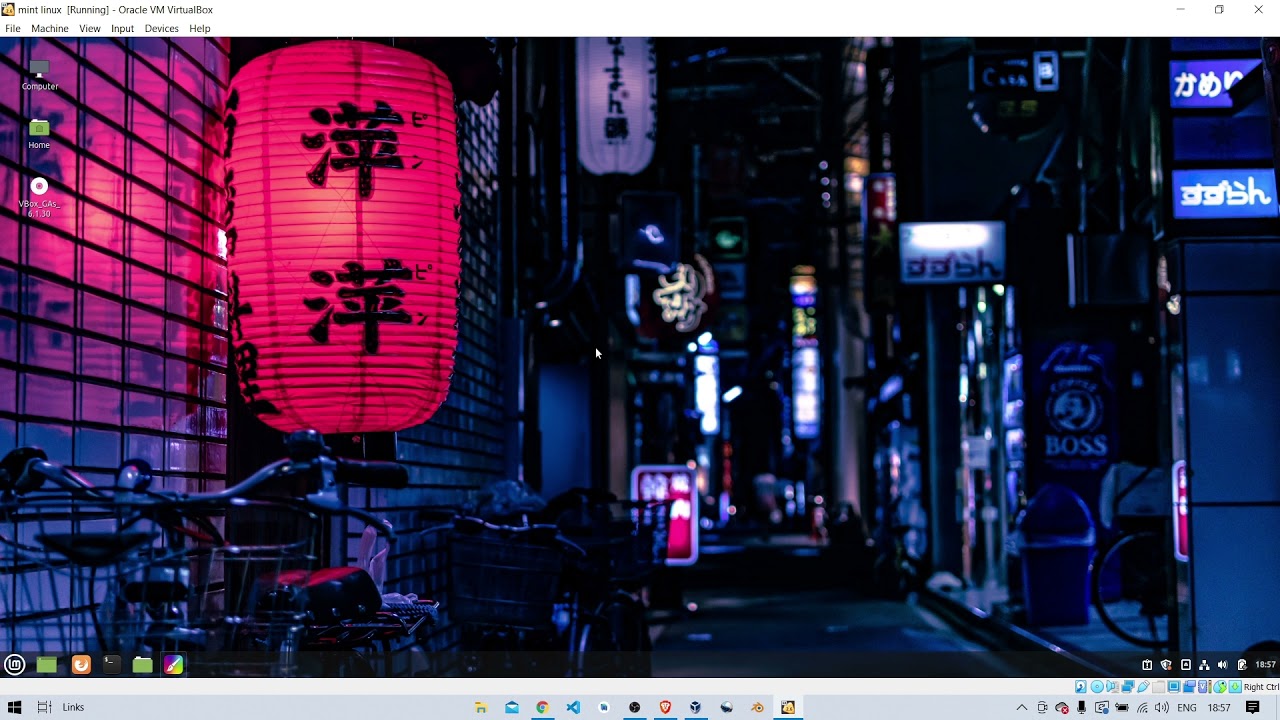Open the Machine menu
This screenshot has width=1280, height=720.
(49, 28)
